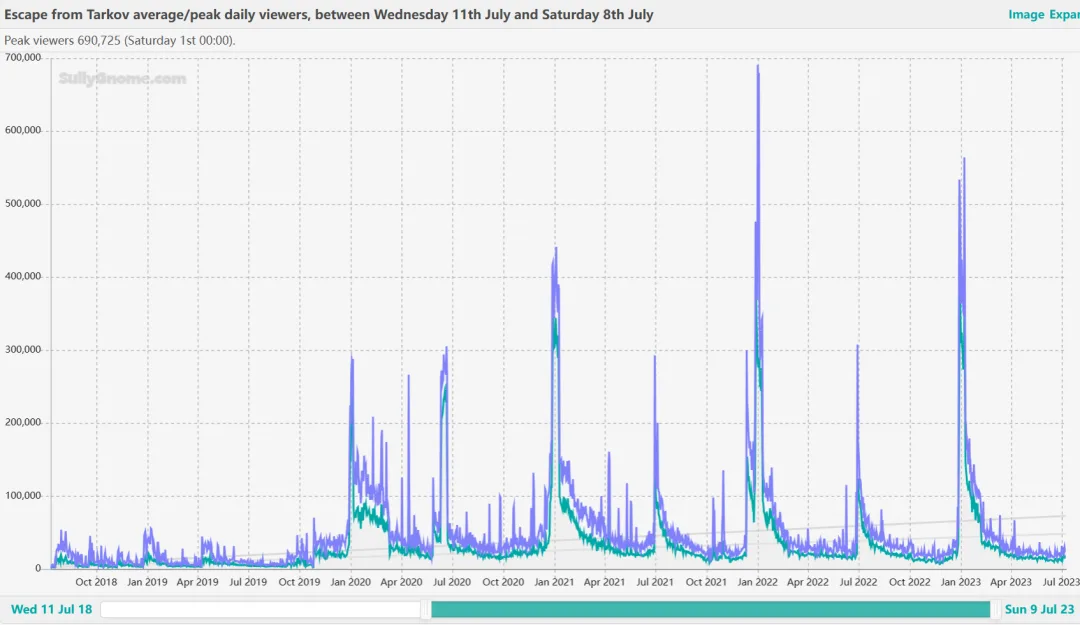Click the Image link above the chart
Viewport: 1080px width, 625px height.
tap(1025, 15)
